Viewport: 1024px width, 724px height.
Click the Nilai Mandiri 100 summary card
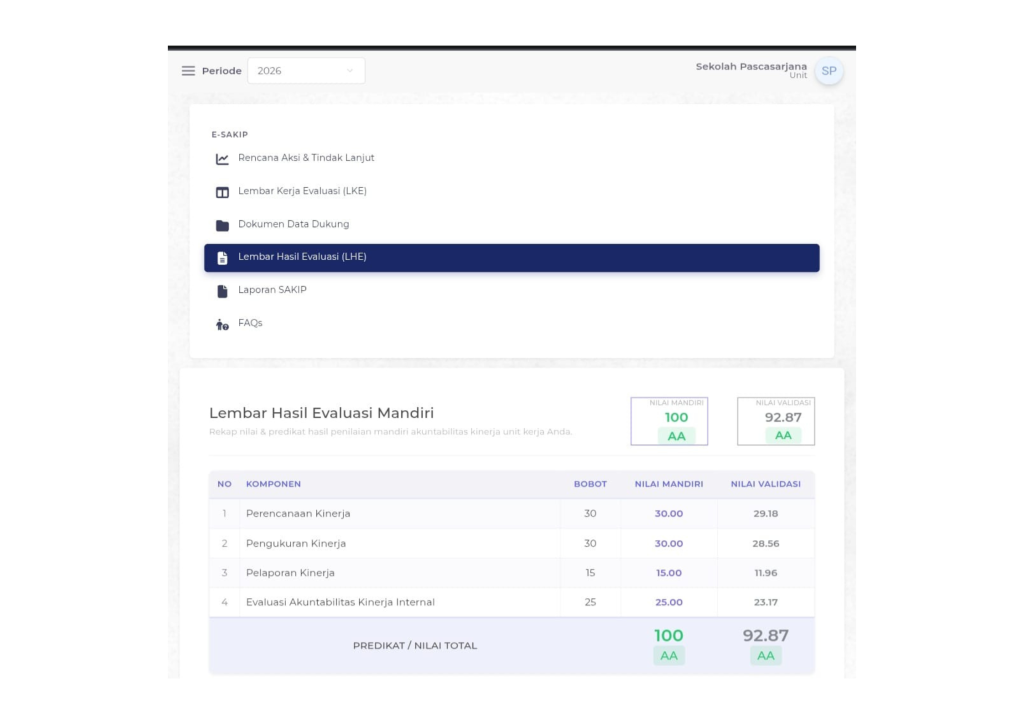(669, 421)
